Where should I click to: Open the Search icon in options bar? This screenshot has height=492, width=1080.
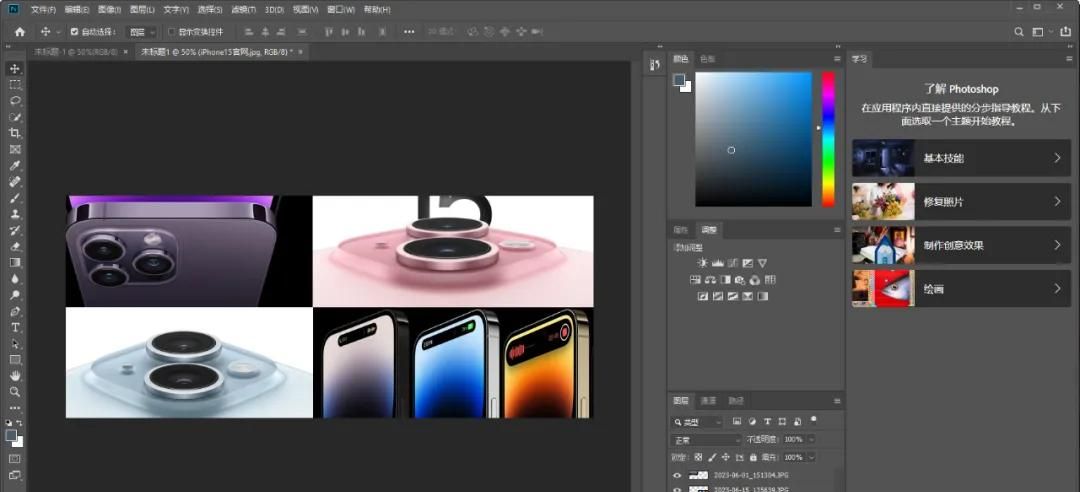pos(1019,32)
